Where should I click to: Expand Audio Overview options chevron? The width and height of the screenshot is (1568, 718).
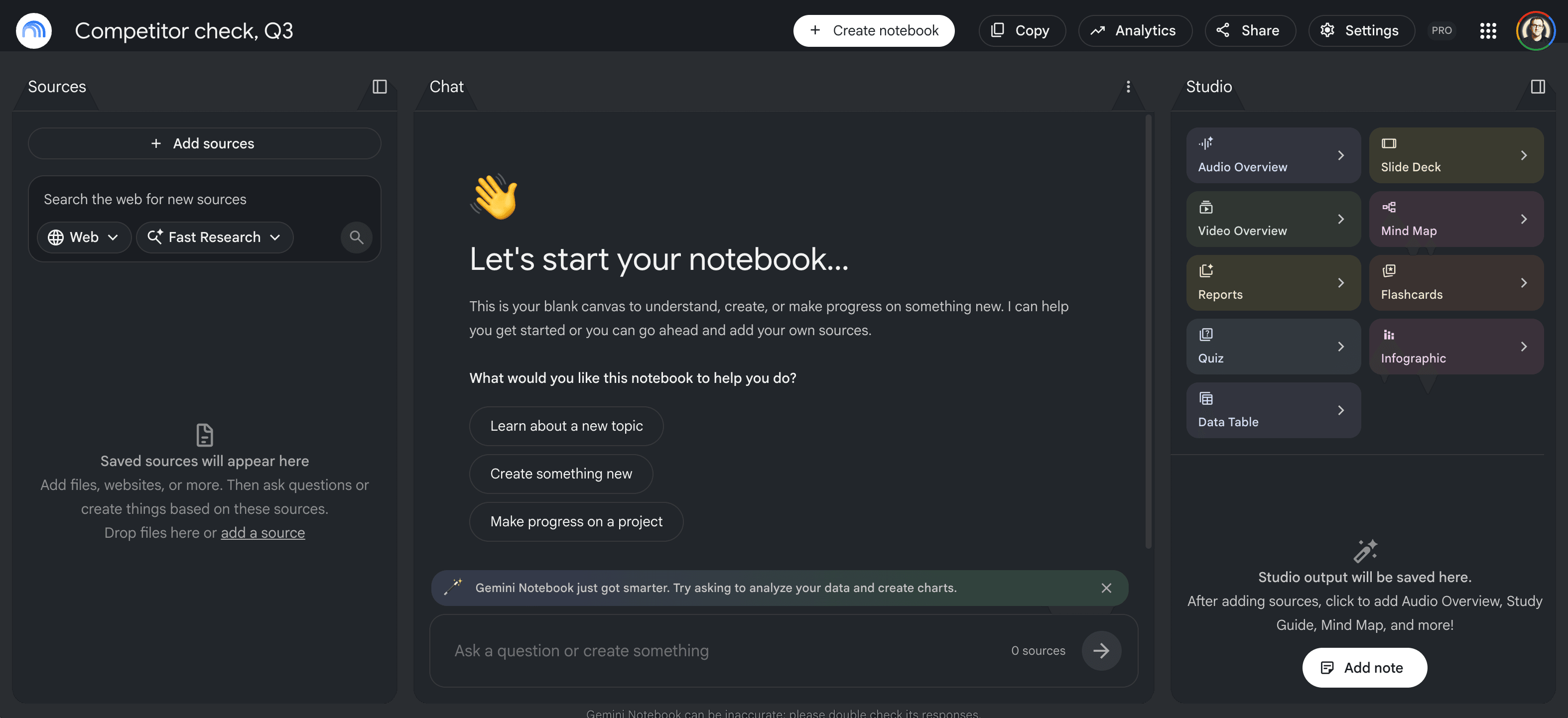[1340, 155]
